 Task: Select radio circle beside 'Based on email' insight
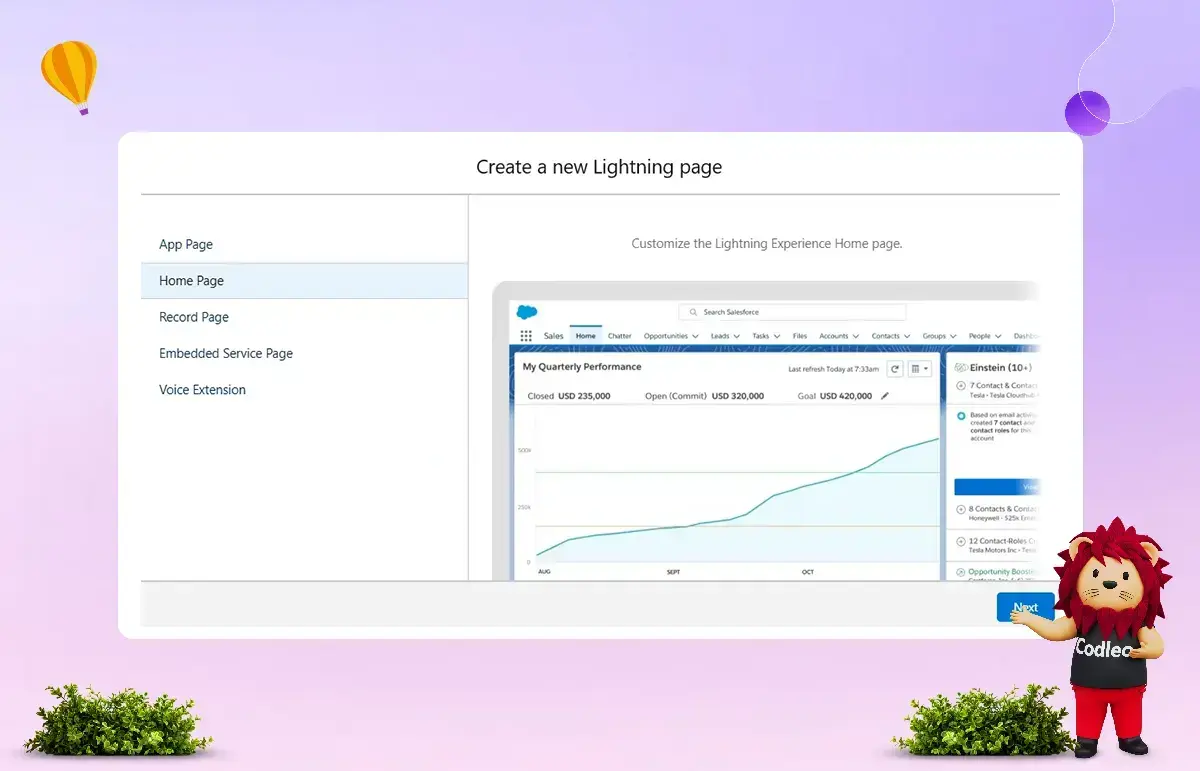coord(961,415)
